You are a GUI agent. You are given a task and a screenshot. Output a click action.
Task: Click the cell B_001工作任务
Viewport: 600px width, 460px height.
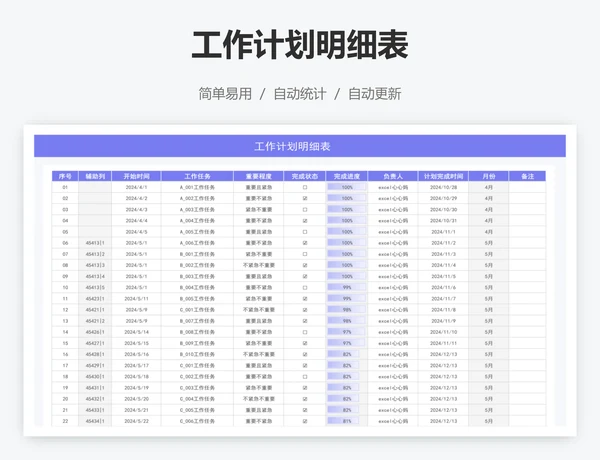[197, 254]
